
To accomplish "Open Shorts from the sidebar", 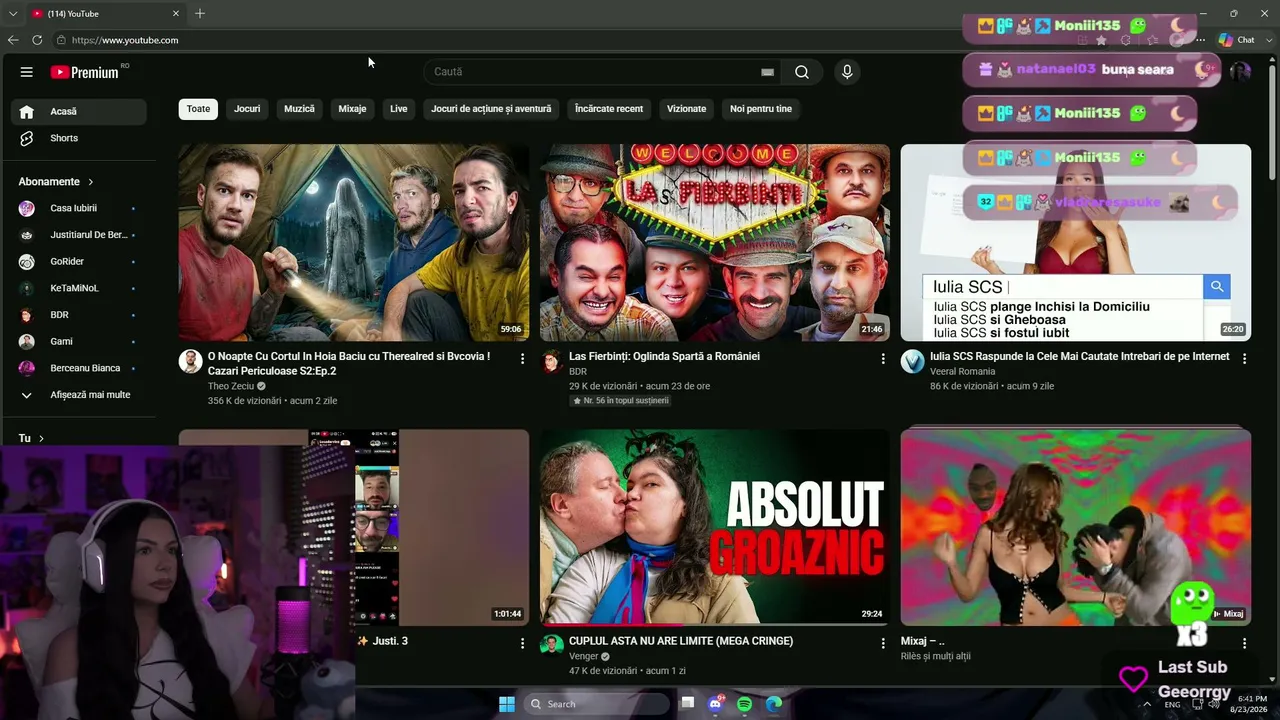I will 78,138.
